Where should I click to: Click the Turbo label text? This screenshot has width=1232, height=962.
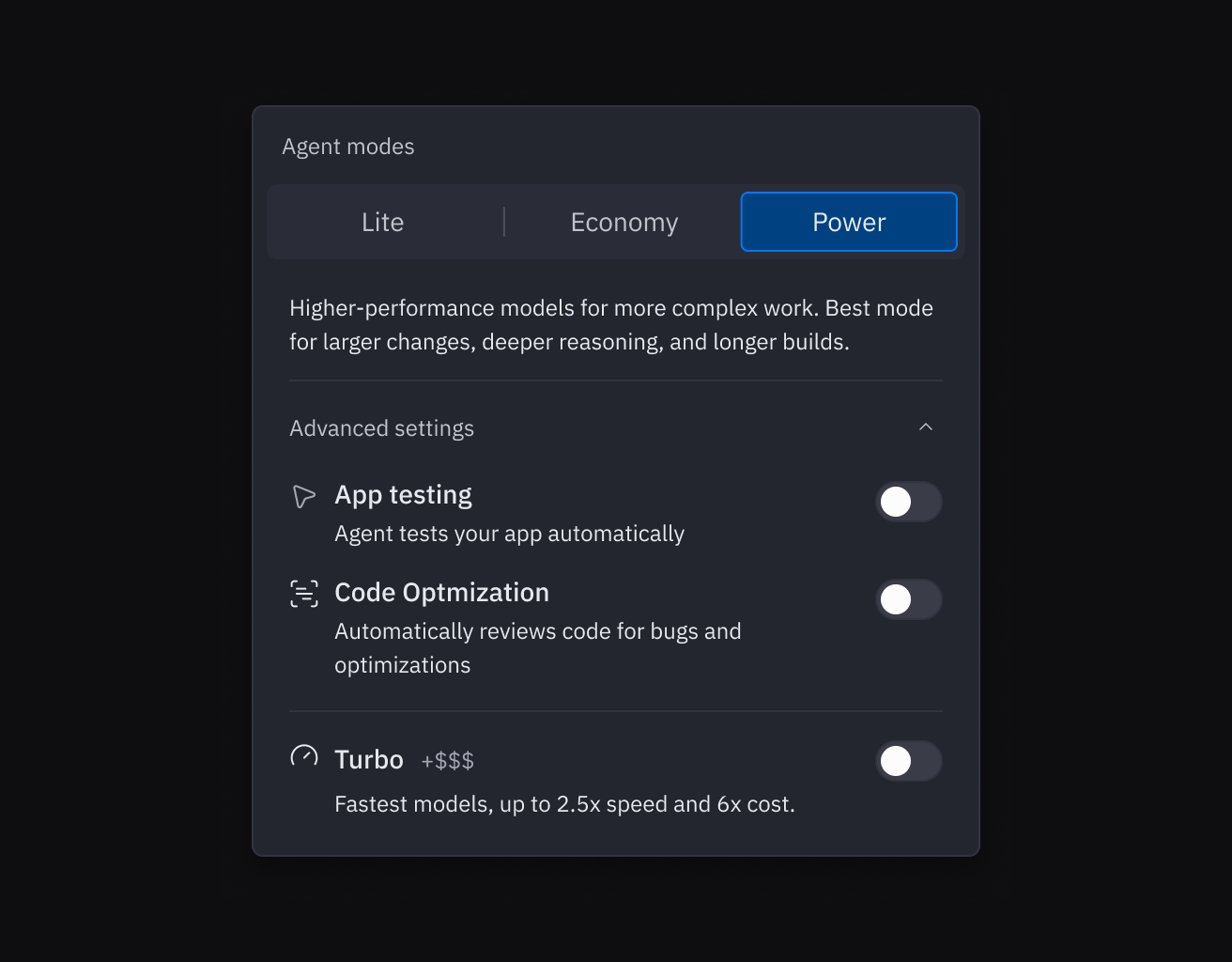point(368,759)
